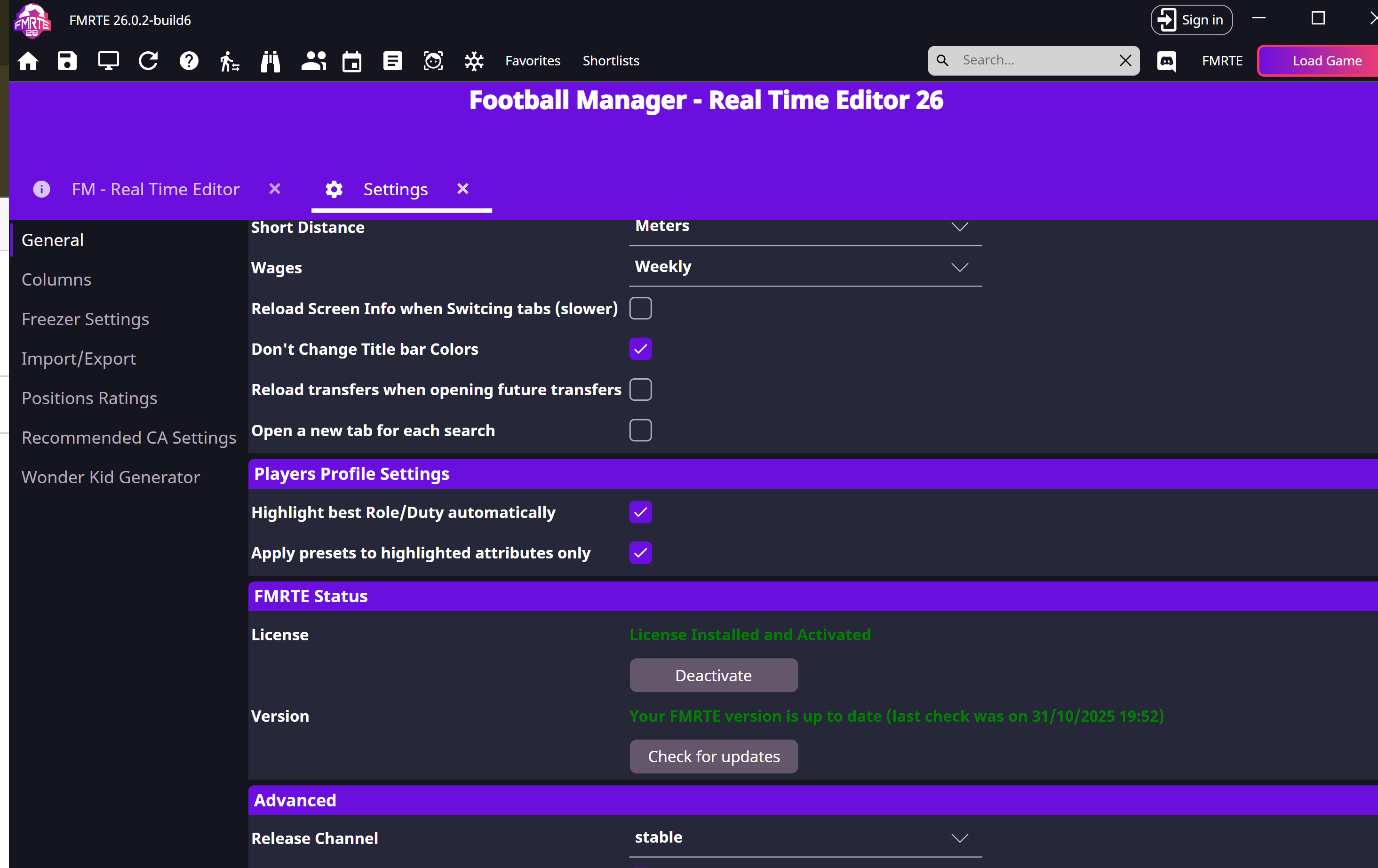
Task: Click the save floppy disk icon
Action: pyautogui.click(x=67, y=61)
